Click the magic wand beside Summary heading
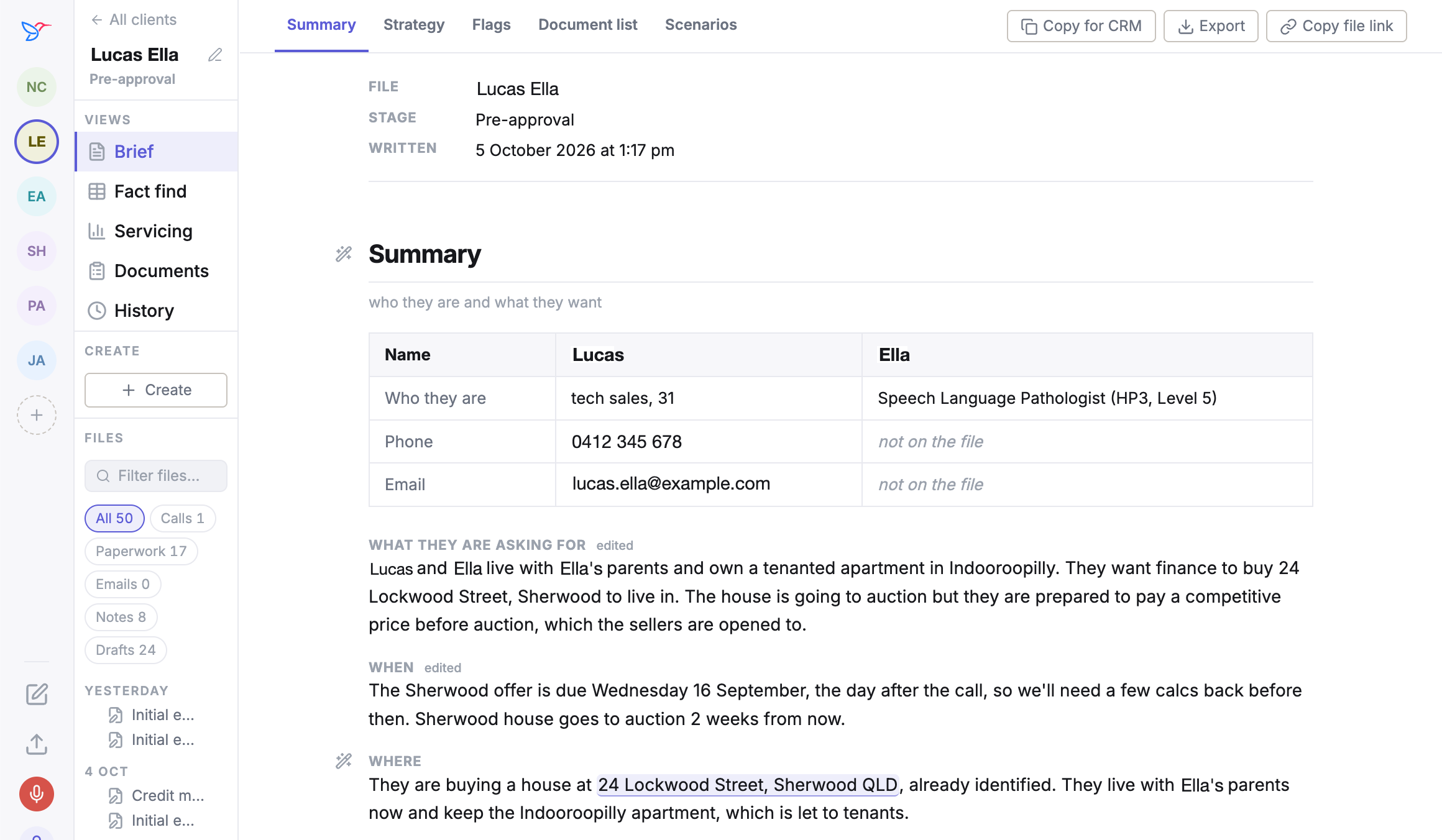Screen dimensions: 1442x840 pos(344,253)
